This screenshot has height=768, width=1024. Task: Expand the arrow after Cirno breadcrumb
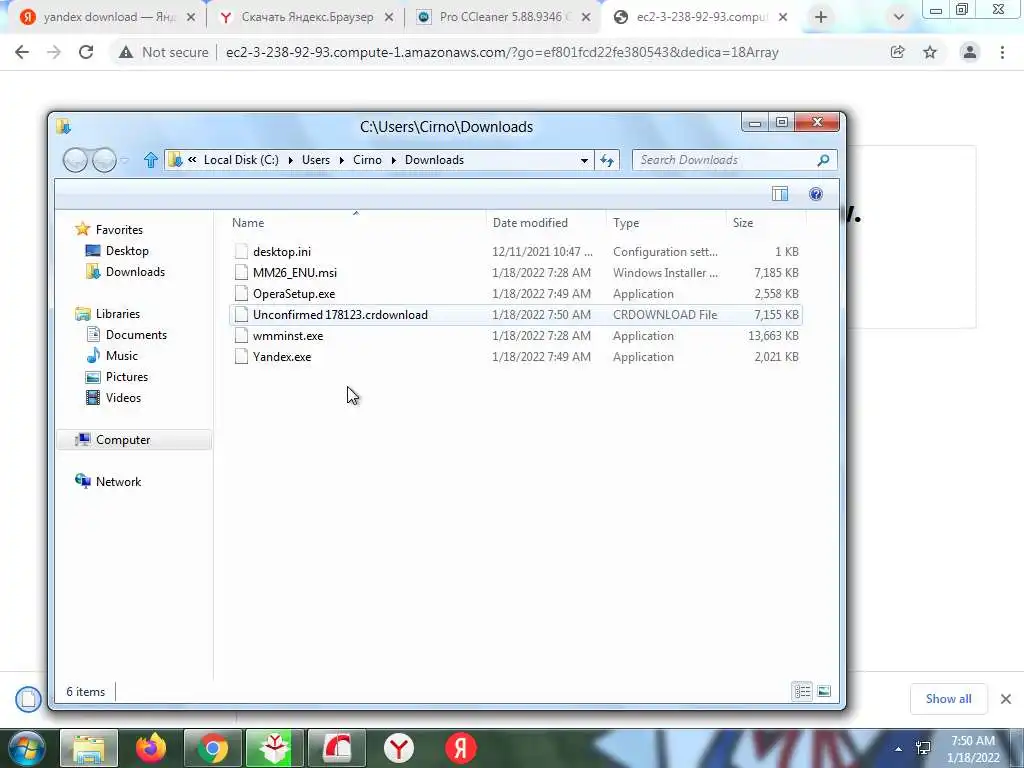[x=394, y=160]
